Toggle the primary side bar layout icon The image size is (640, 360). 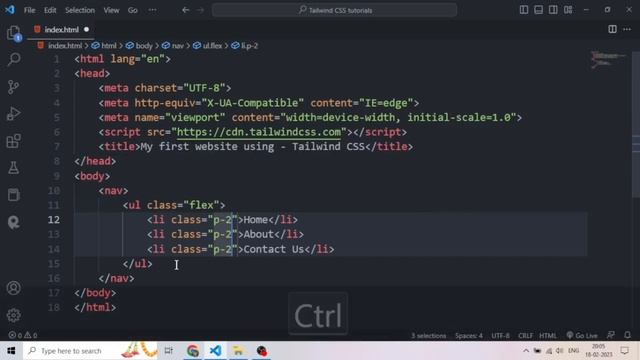[524, 10]
